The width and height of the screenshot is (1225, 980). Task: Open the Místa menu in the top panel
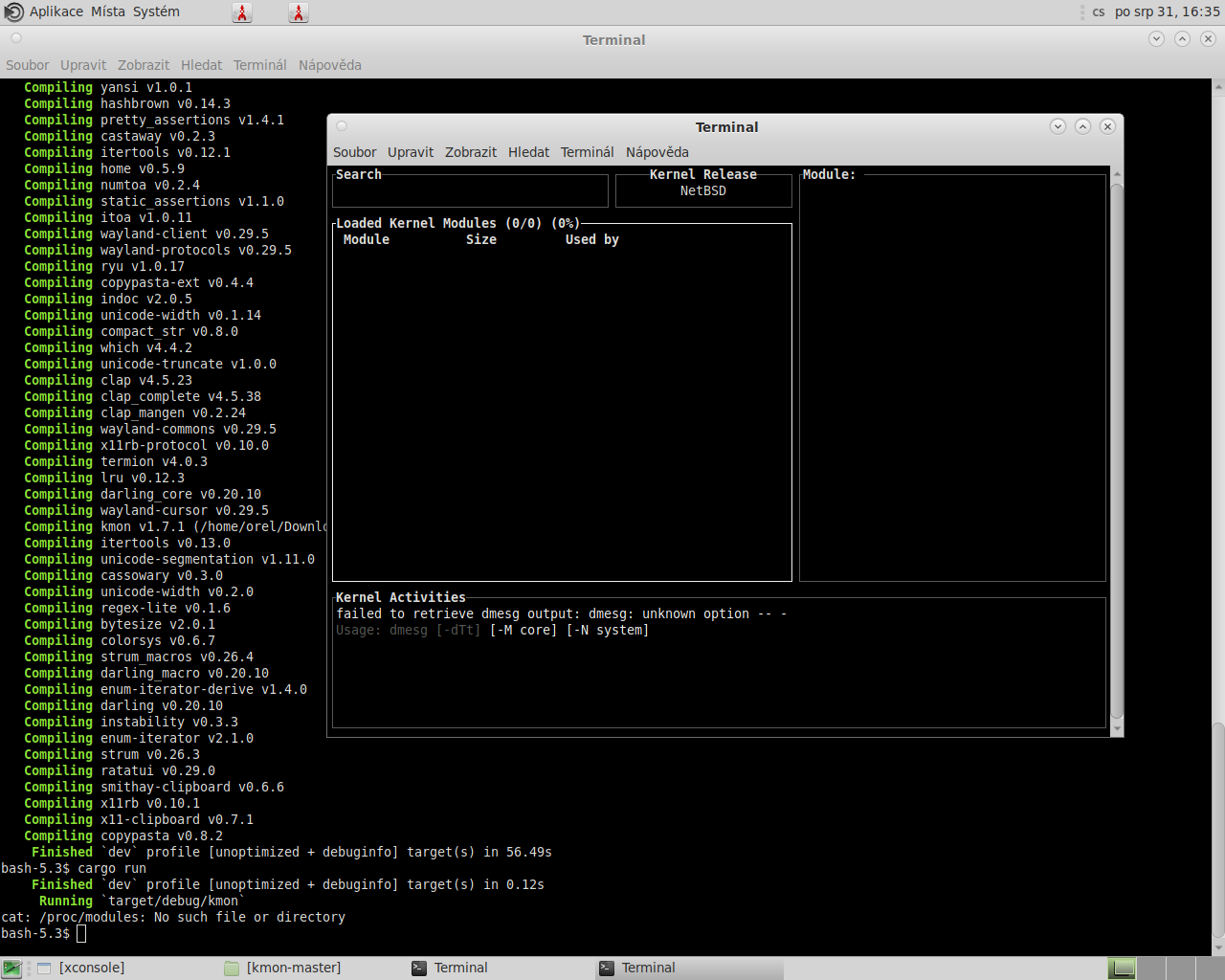[108, 11]
